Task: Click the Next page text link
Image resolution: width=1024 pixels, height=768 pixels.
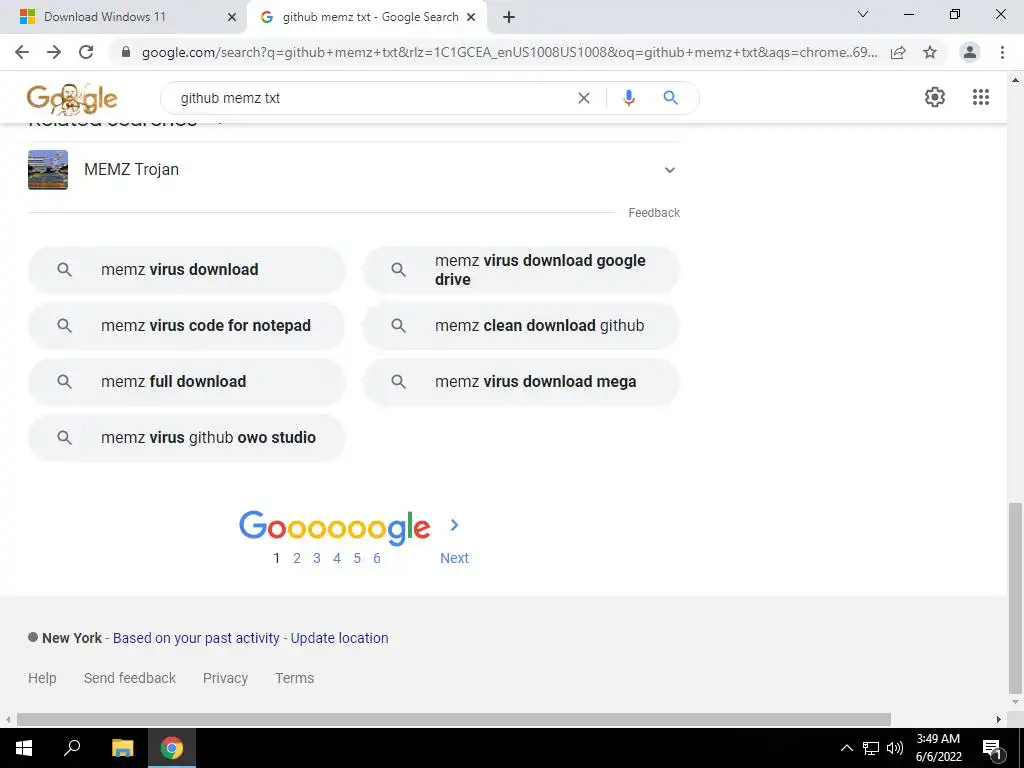Action: (x=454, y=558)
